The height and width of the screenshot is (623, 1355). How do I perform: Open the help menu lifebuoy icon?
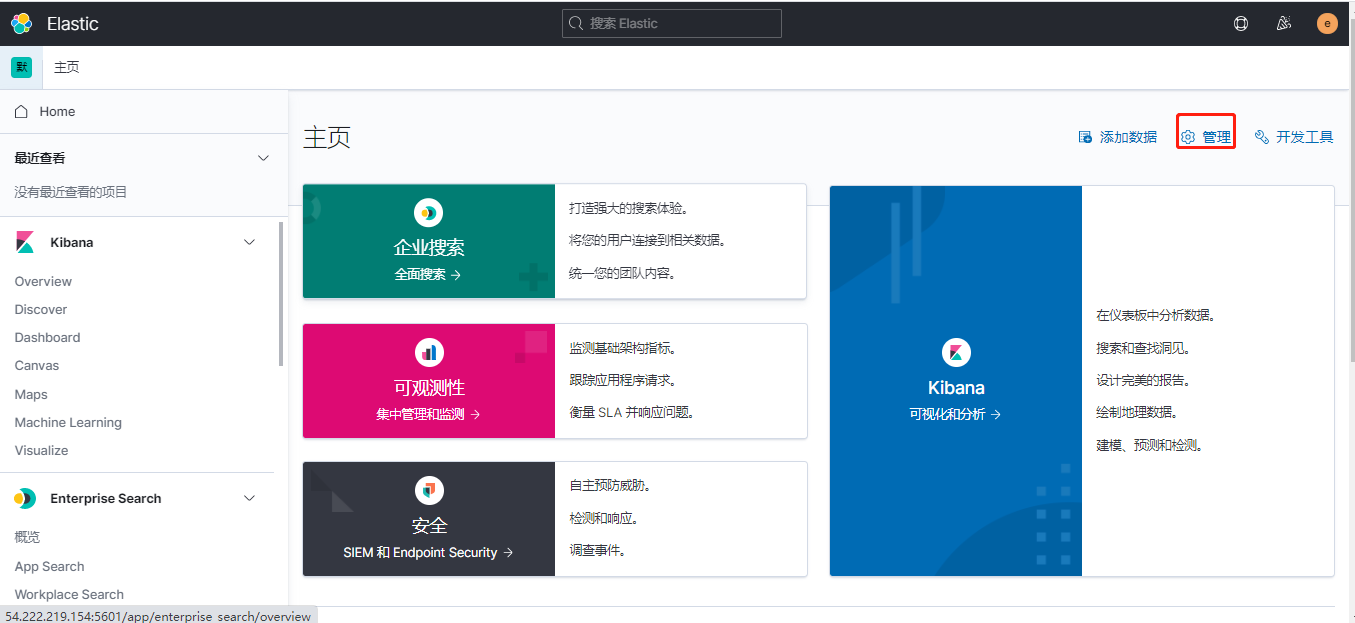1241,24
